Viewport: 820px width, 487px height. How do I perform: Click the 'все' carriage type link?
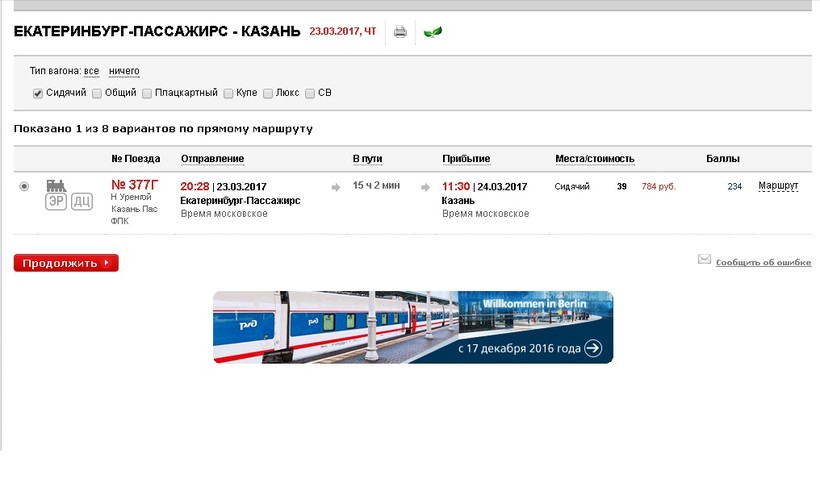pos(91,71)
